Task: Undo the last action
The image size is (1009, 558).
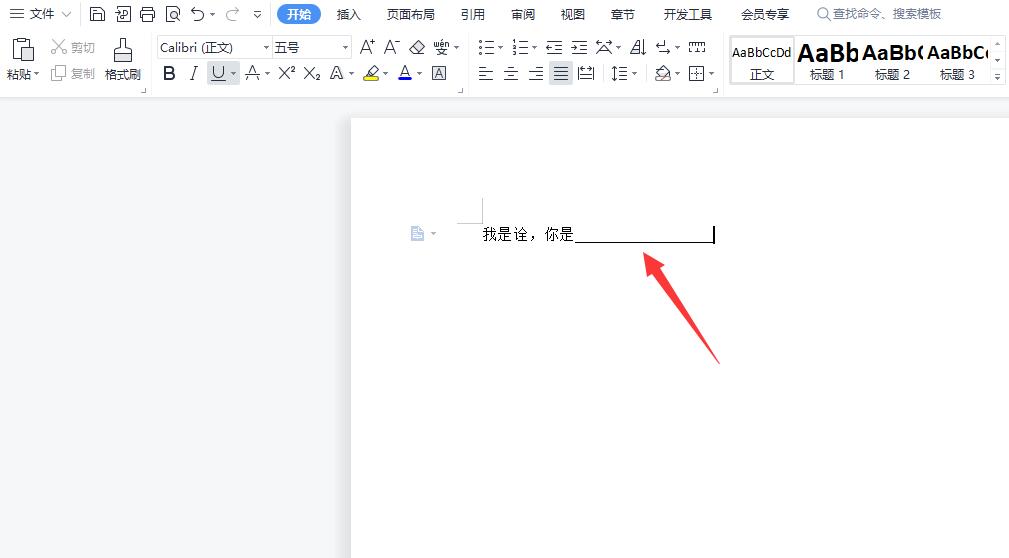Action: [x=198, y=14]
